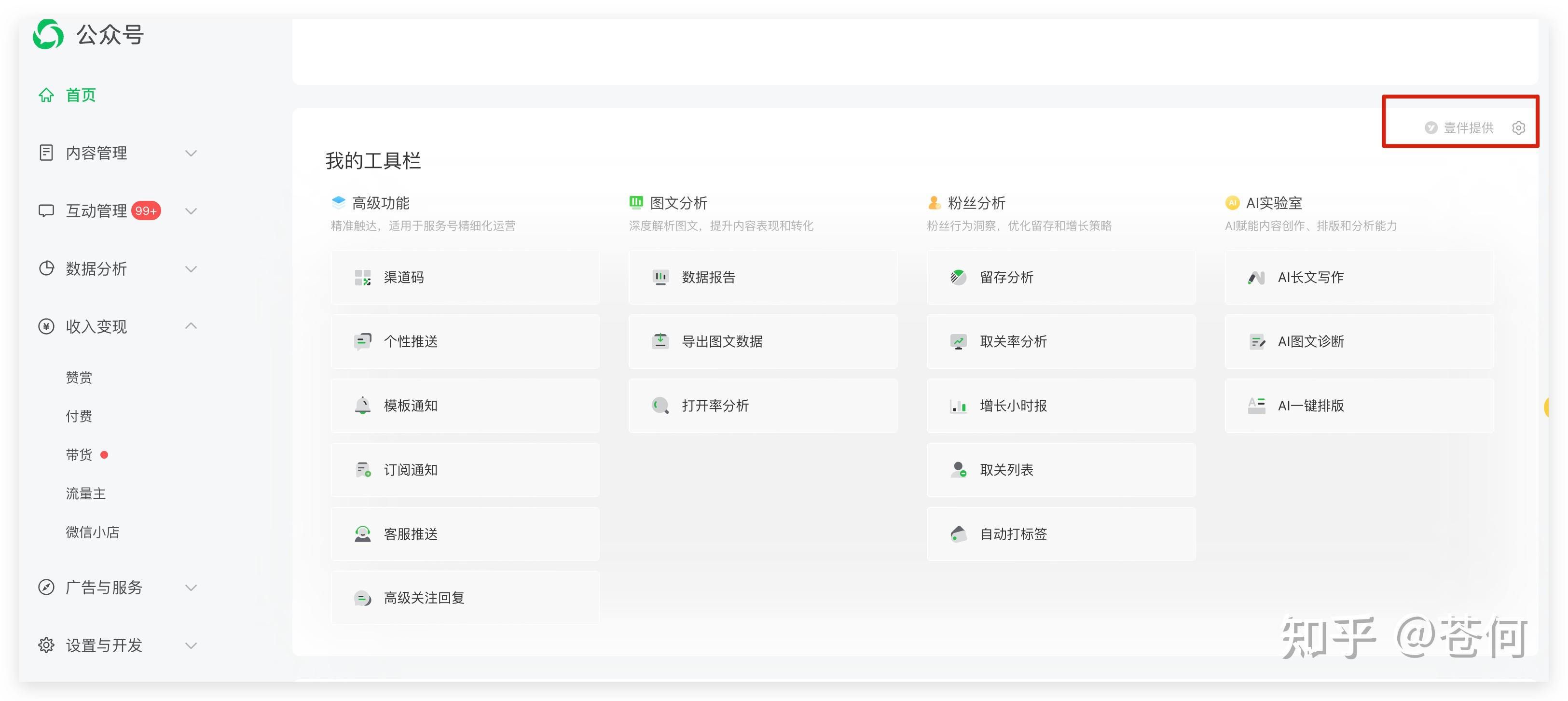Open 流量主 submenu item
Viewport: 1568px width, 701px height.
(x=86, y=493)
